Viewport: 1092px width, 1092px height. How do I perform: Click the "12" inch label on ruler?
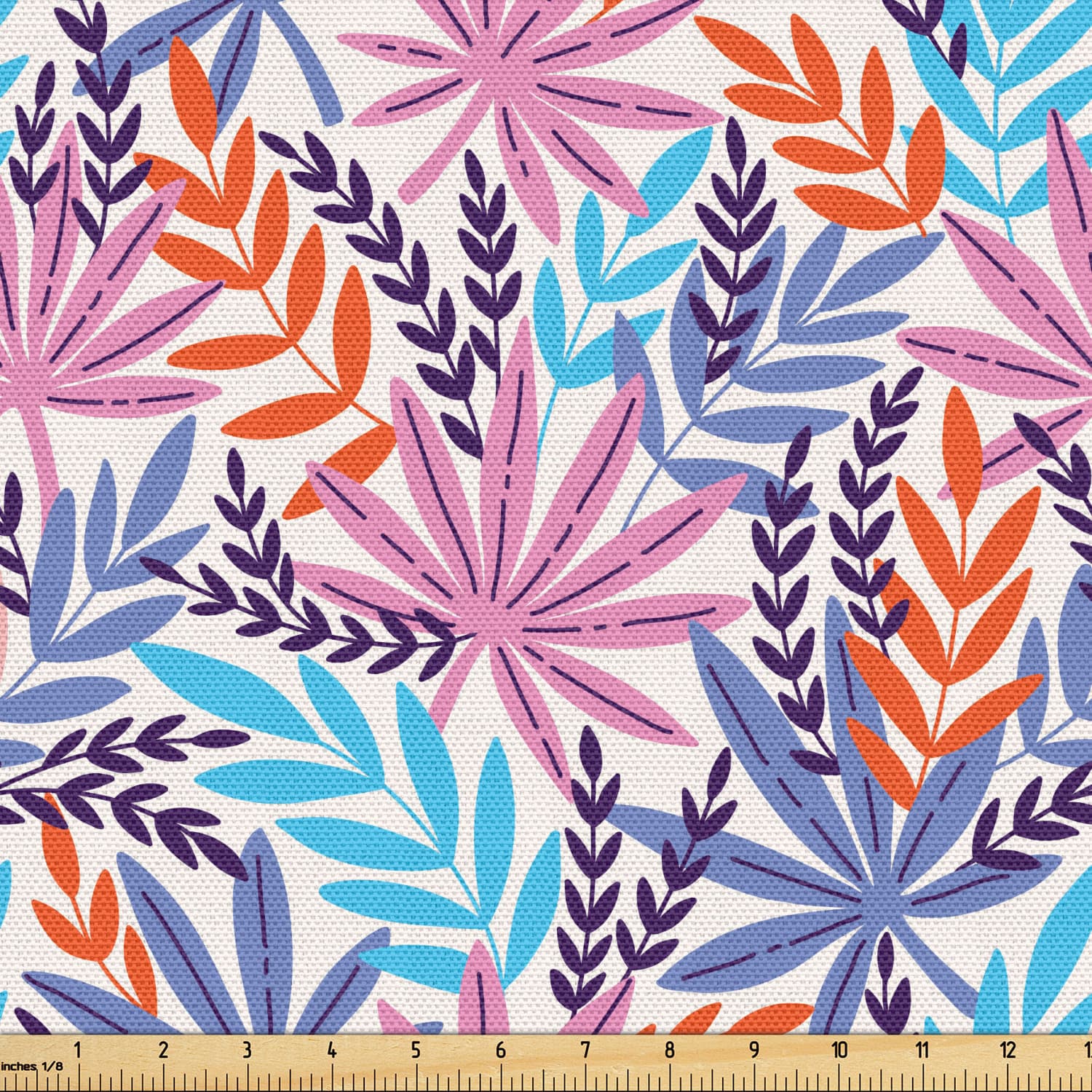(1008, 1050)
